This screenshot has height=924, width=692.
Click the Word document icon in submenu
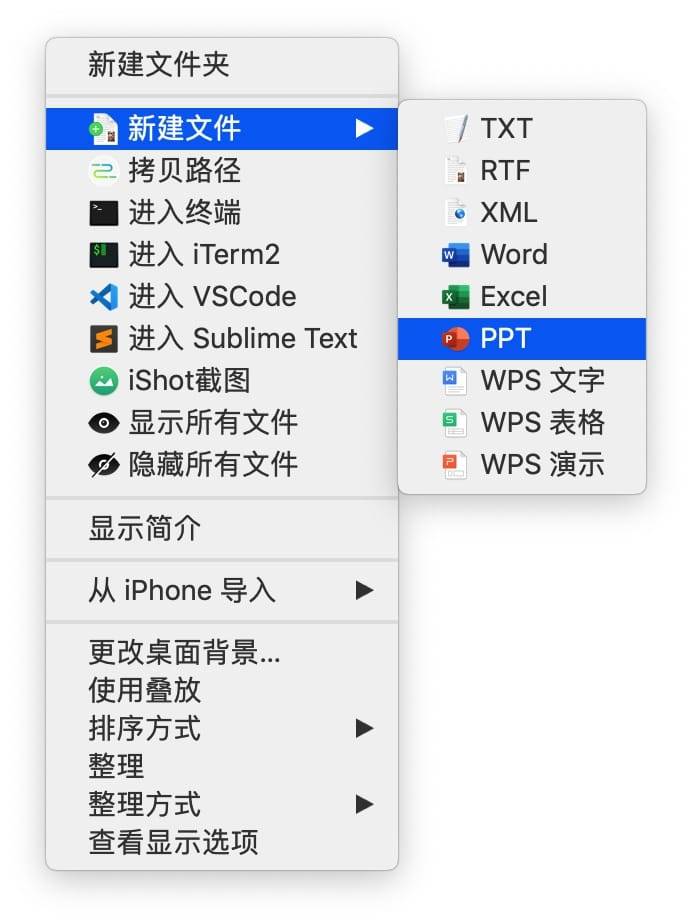point(455,255)
